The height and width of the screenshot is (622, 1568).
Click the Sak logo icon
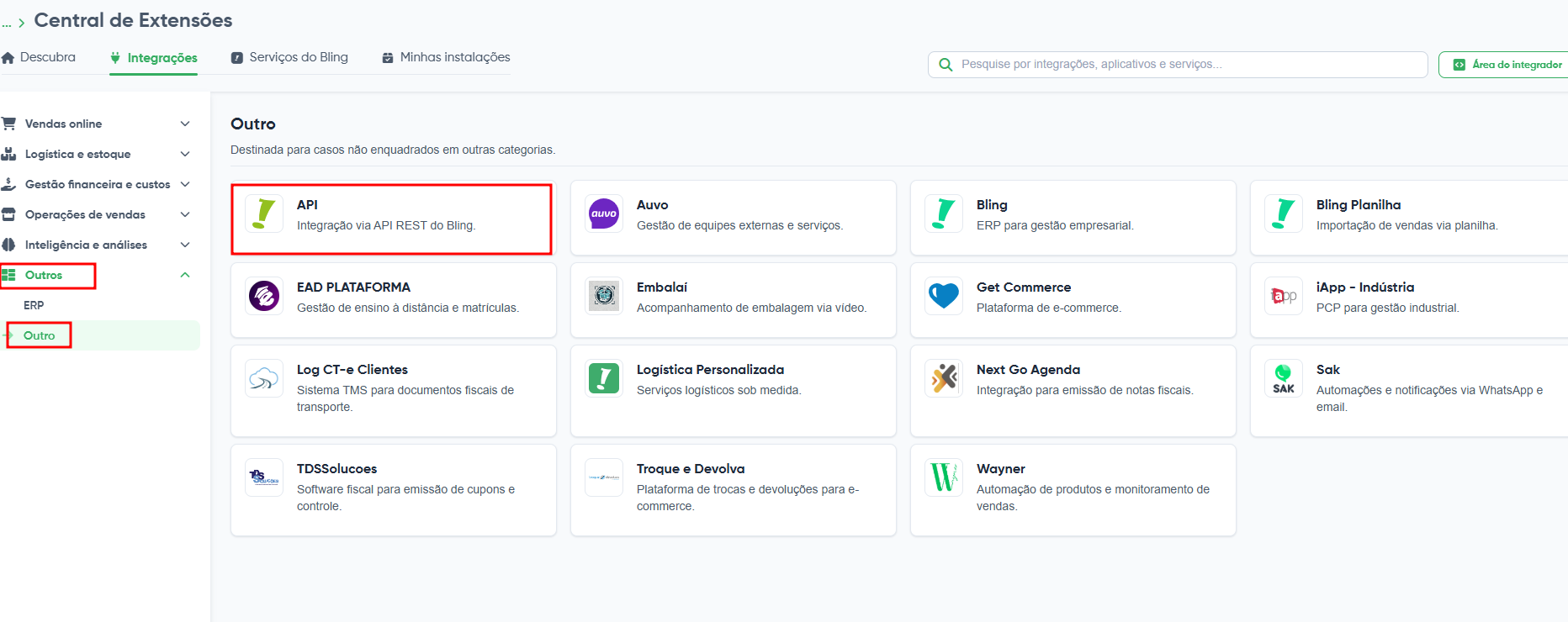[1284, 378]
